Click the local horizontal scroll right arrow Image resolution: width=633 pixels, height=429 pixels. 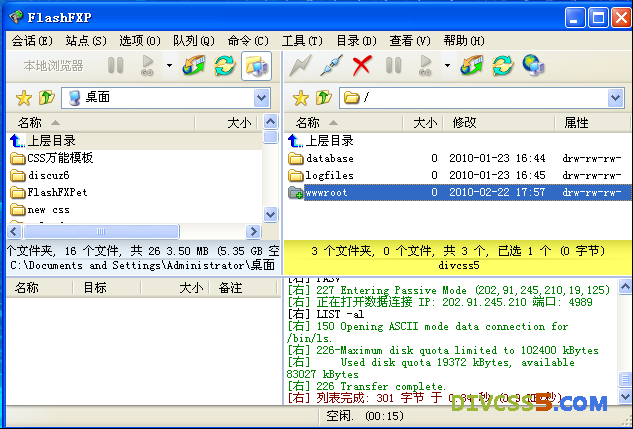tap(254, 232)
